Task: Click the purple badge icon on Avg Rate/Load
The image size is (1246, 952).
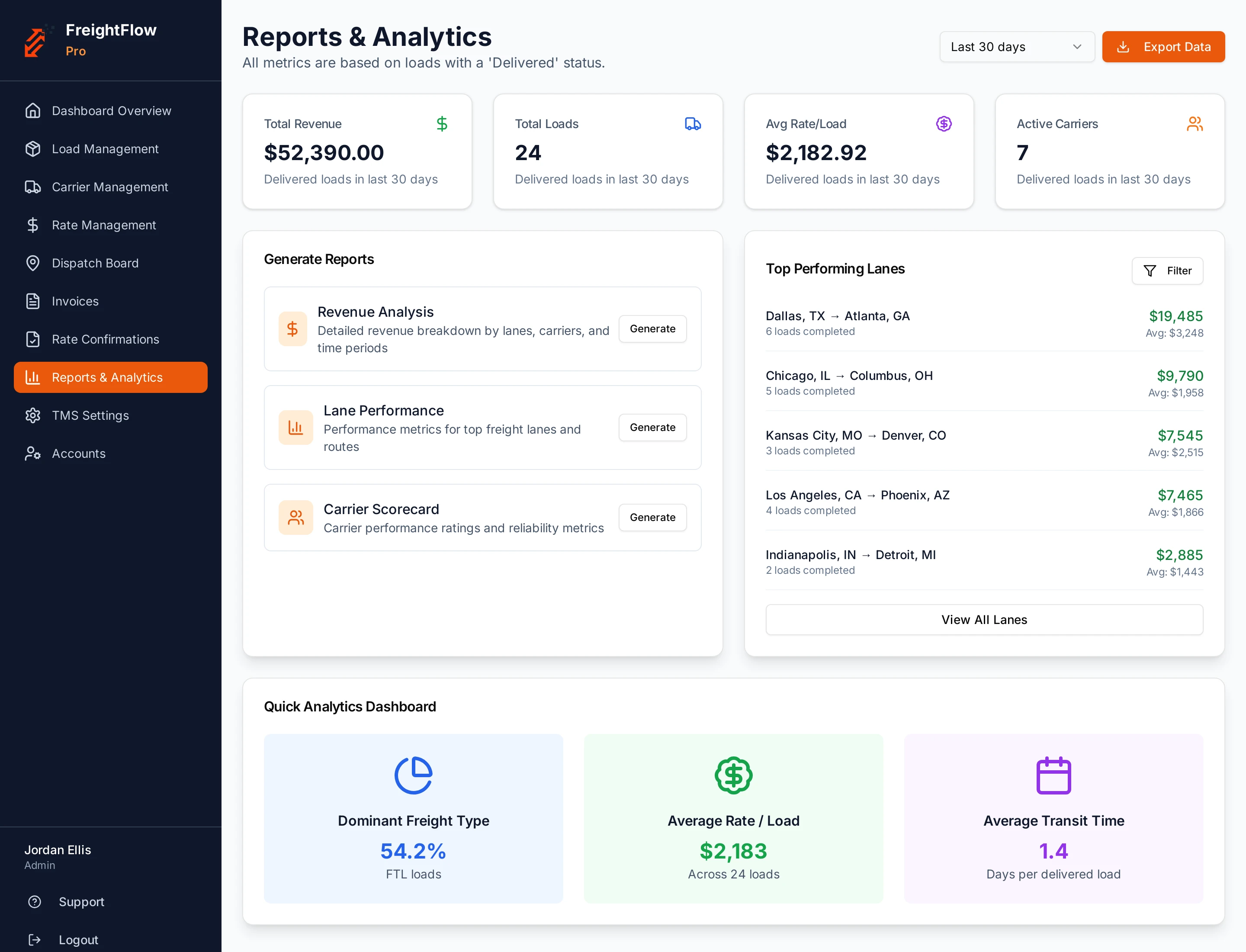Action: pyautogui.click(x=944, y=123)
